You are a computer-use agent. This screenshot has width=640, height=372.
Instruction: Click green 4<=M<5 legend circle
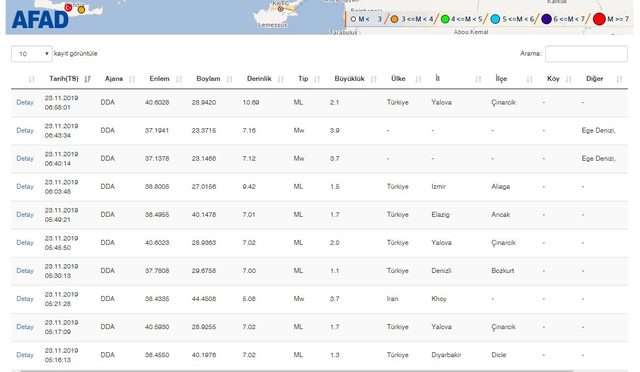click(x=445, y=19)
